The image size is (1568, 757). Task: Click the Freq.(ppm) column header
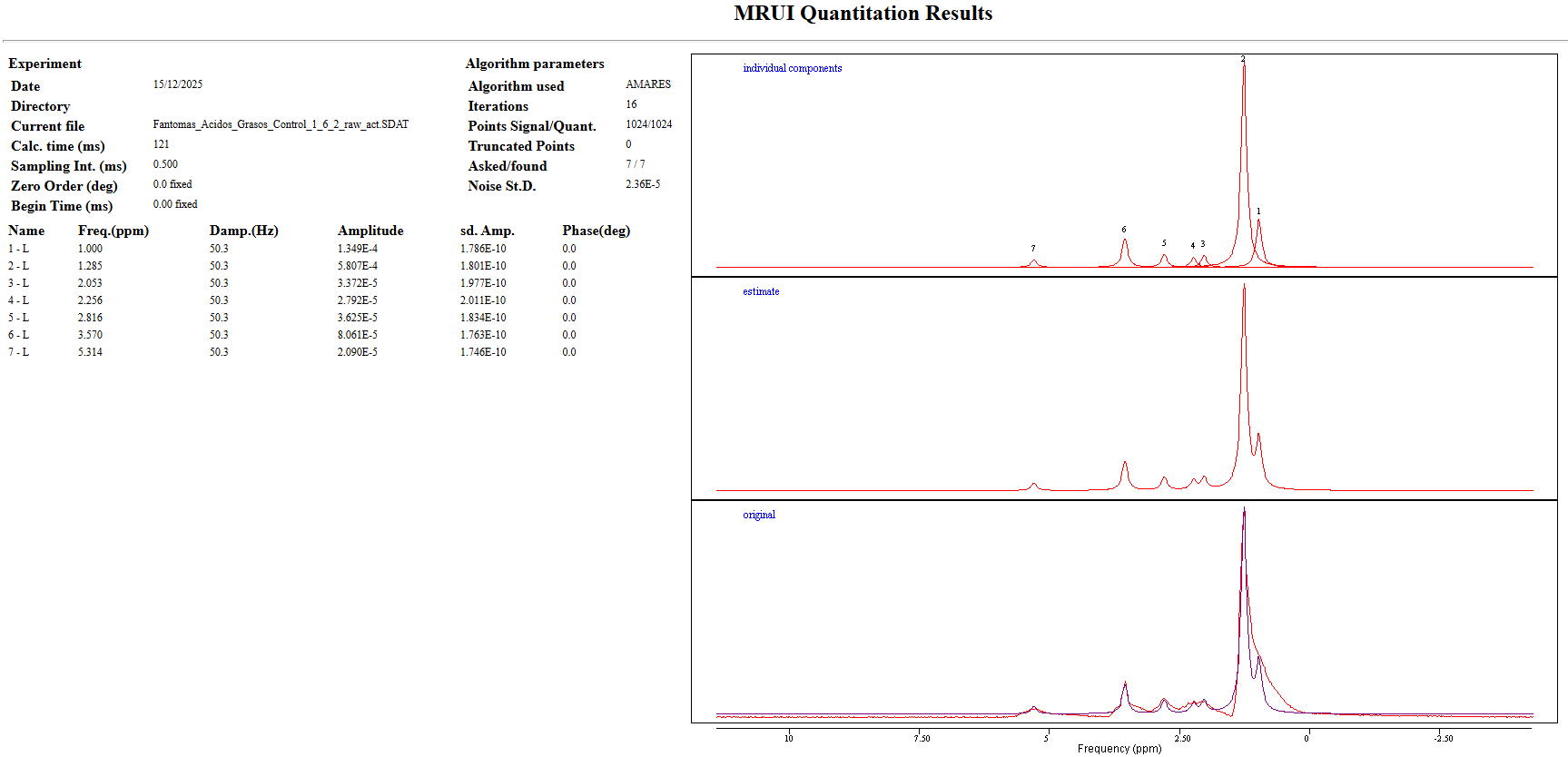pyautogui.click(x=113, y=231)
